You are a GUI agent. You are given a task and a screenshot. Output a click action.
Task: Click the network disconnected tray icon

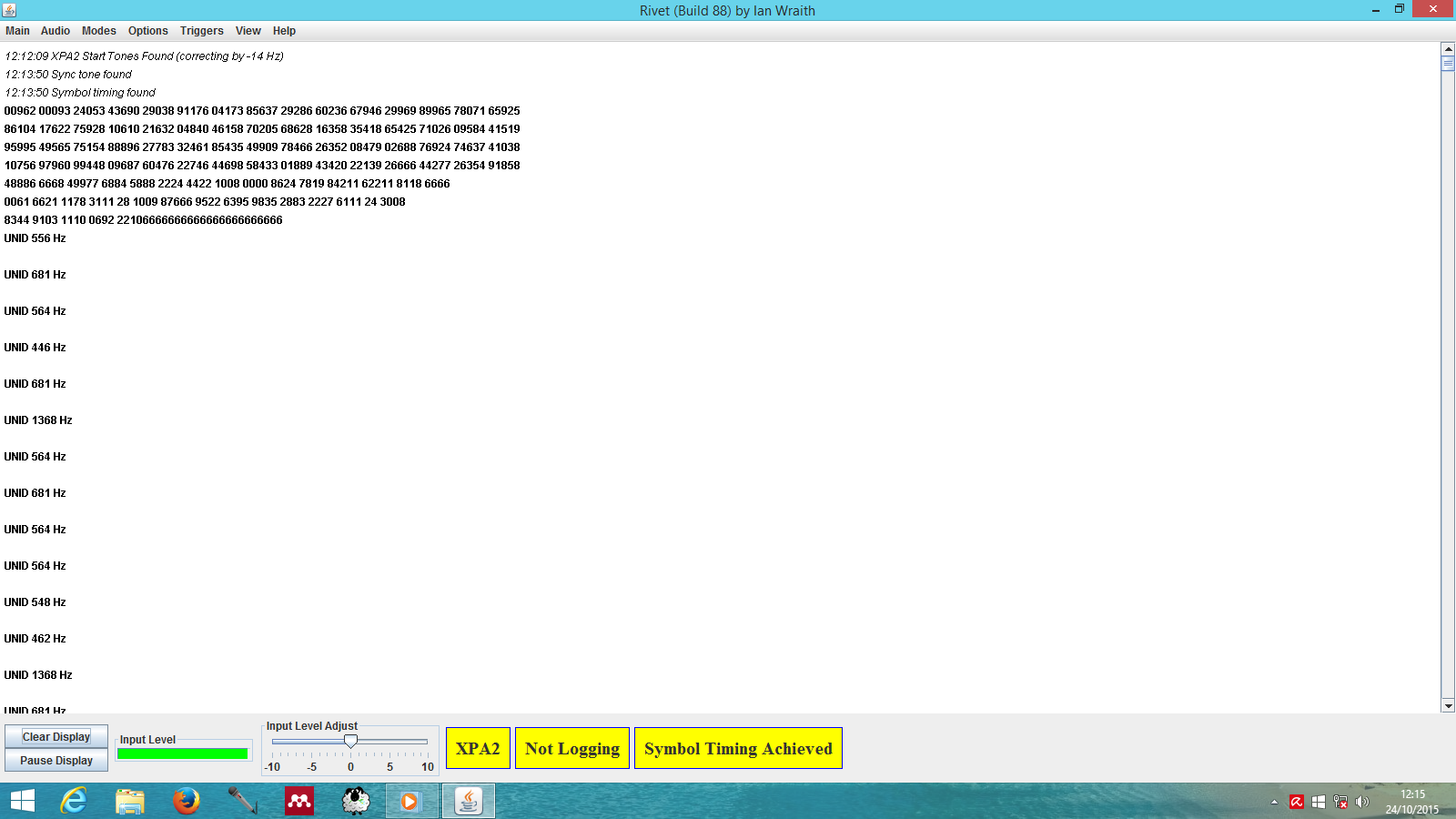(1340, 802)
